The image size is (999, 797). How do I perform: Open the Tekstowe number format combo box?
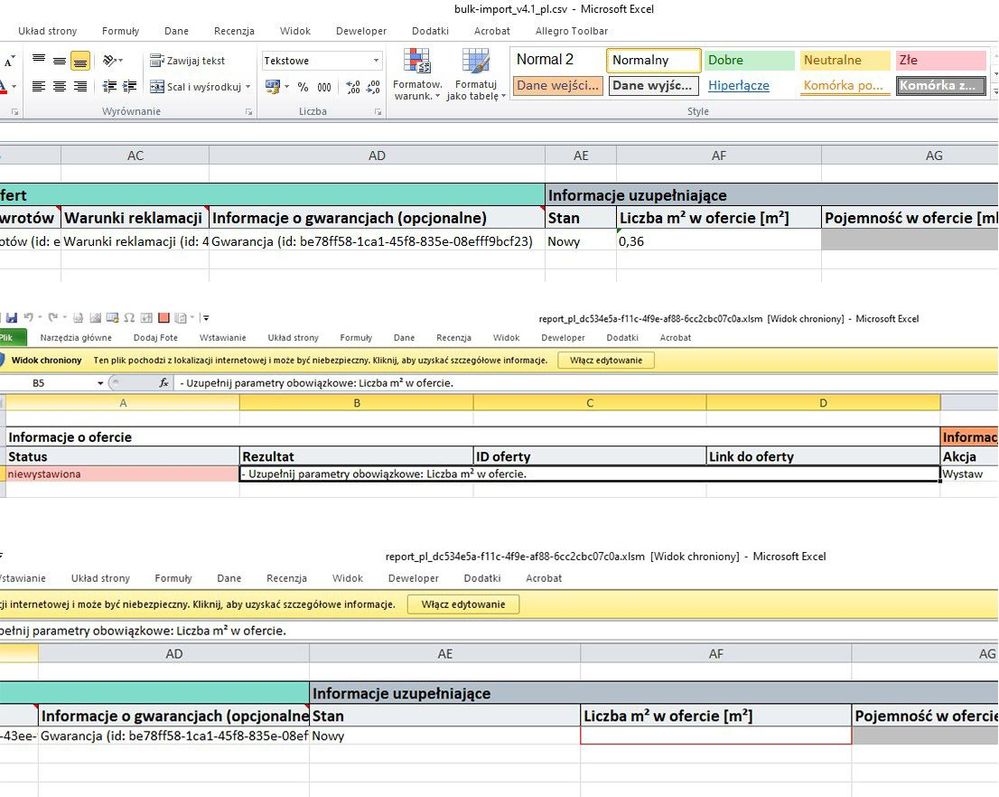coord(322,61)
